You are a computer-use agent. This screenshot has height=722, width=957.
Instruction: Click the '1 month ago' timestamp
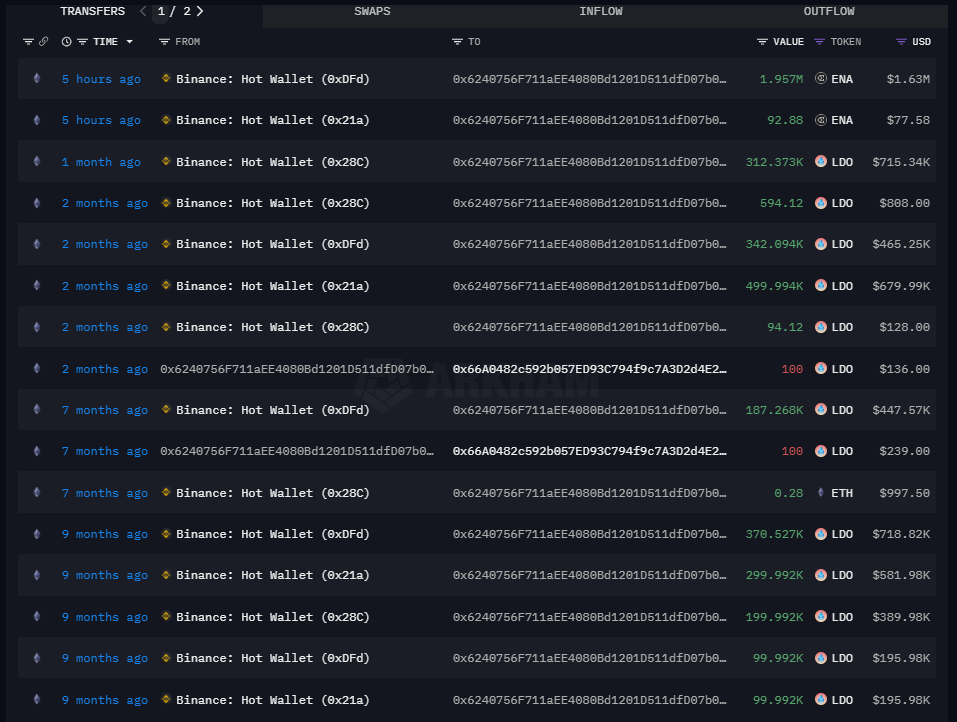tap(101, 162)
